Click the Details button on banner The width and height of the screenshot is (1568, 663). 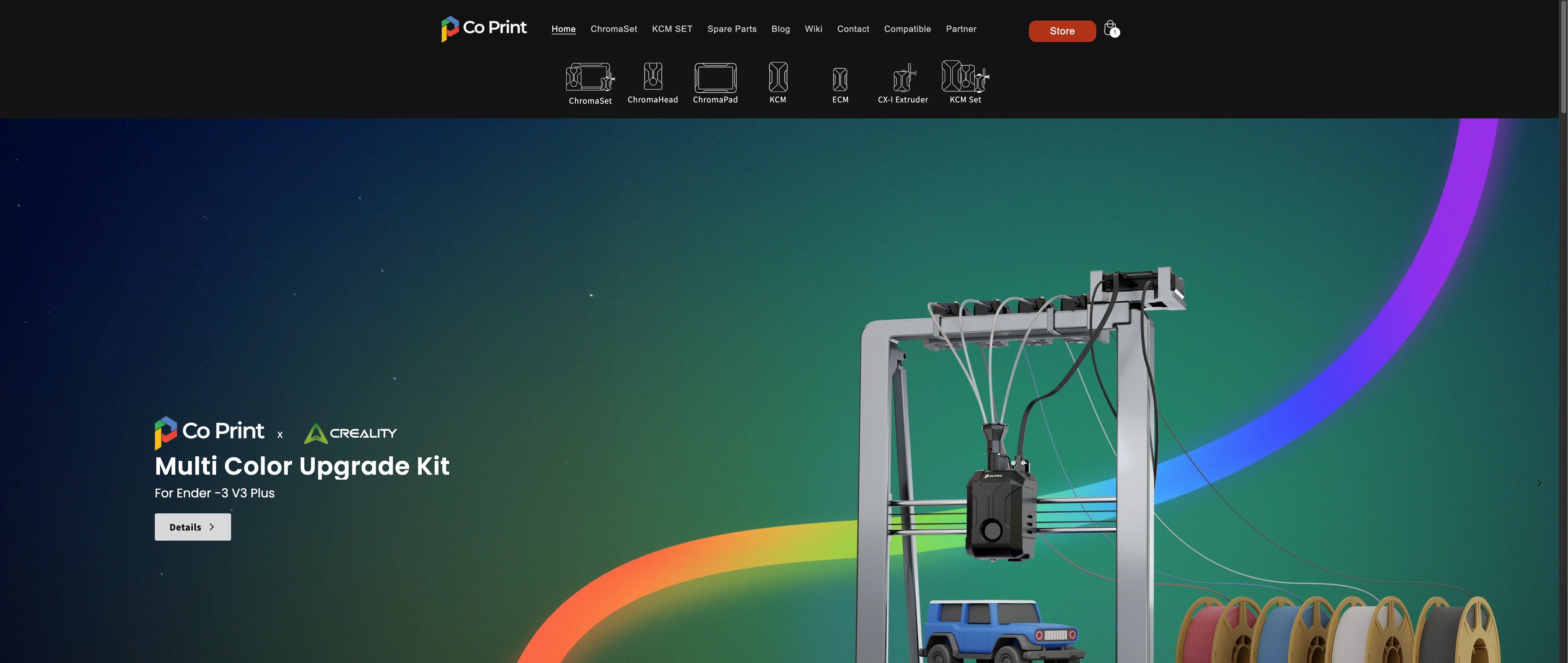(x=192, y=527)
